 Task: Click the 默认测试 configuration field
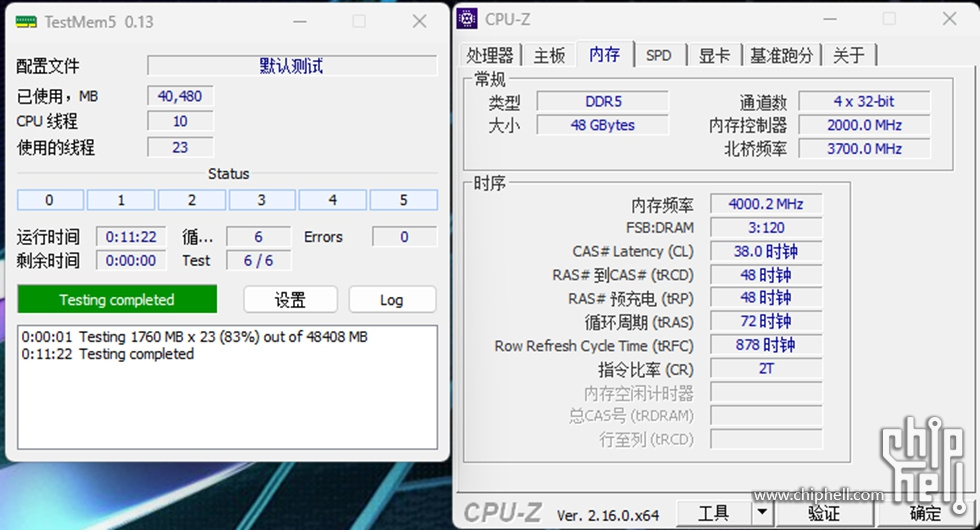[x=292, y=66]
